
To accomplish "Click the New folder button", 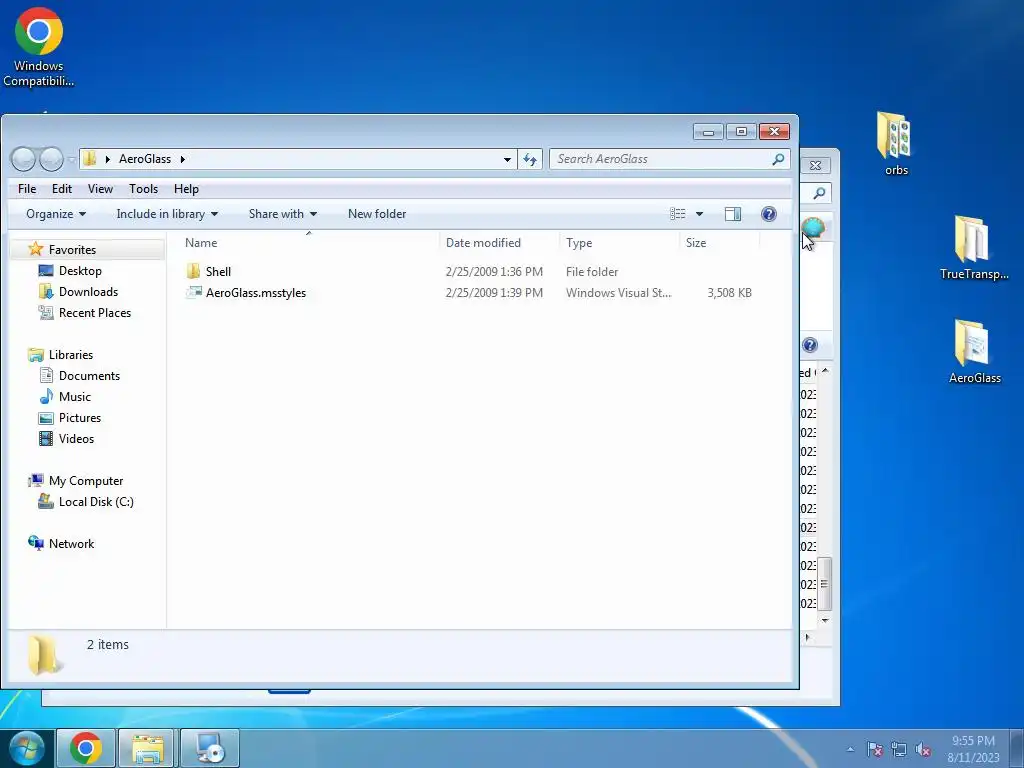I will click(377, 214).
